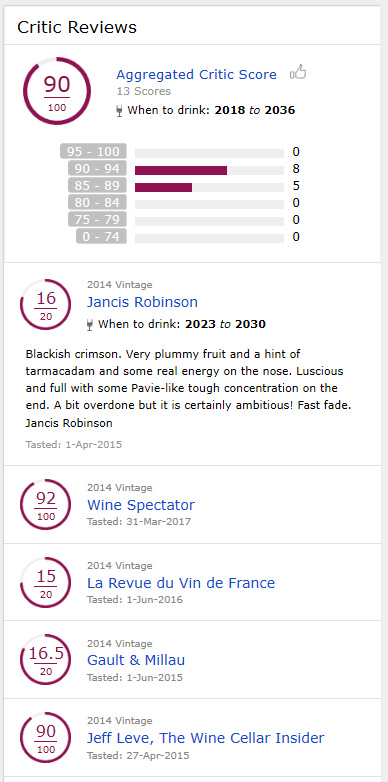Select the 95 - 100 score range label

[93, 152]
